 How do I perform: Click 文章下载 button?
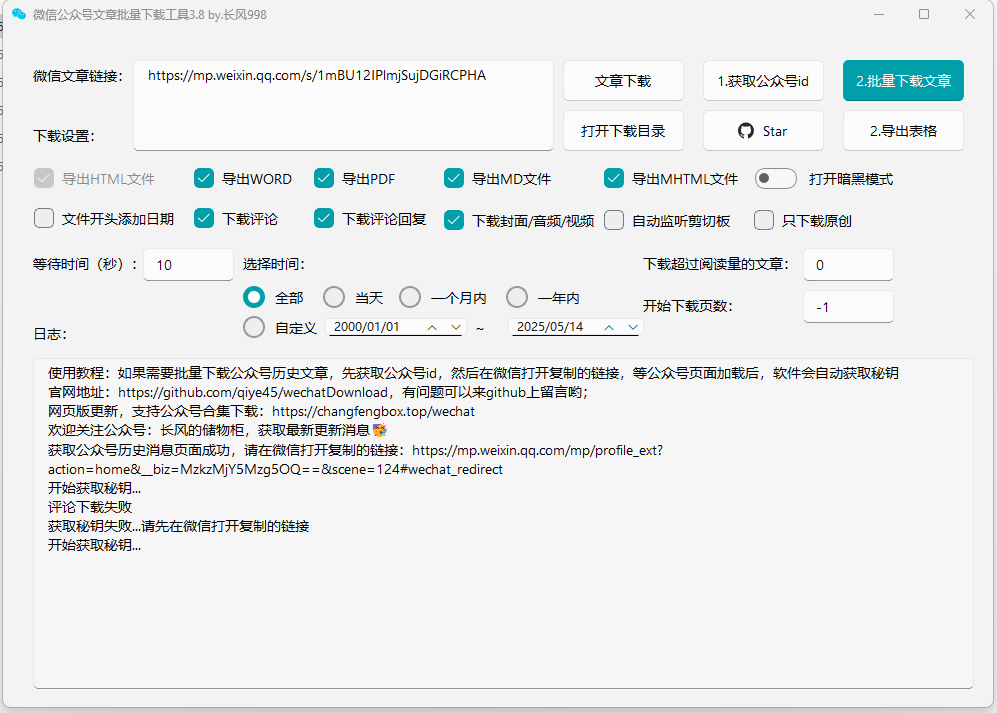(623, 81)
